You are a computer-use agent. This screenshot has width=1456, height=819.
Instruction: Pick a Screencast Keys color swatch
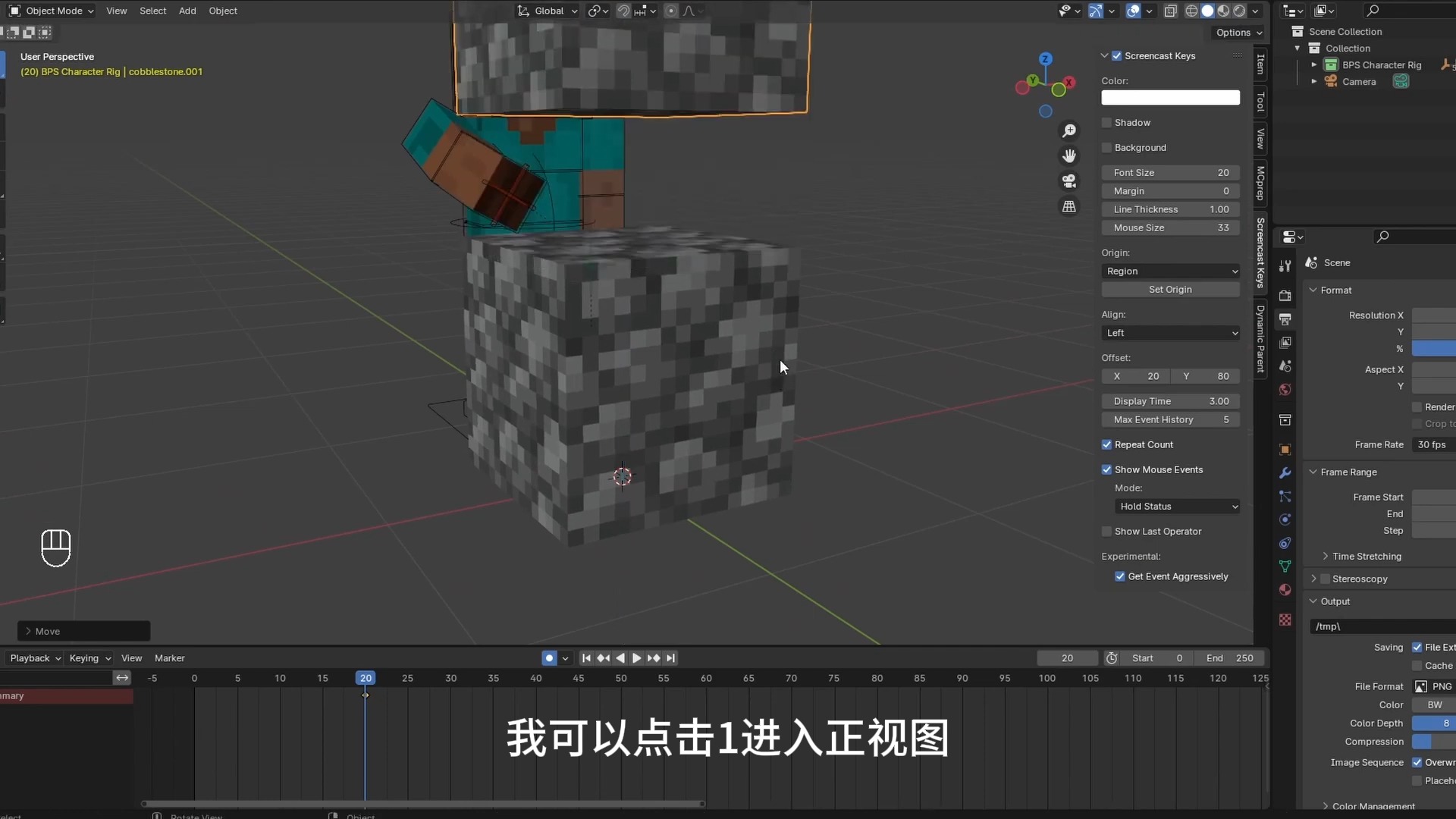(1170, 97)
